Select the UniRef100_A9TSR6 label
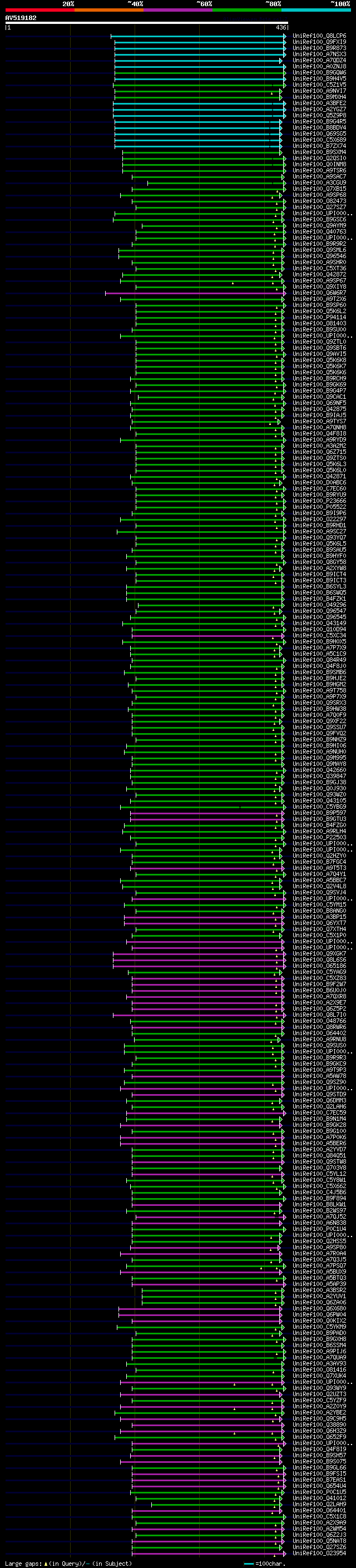 click(319, 170)
